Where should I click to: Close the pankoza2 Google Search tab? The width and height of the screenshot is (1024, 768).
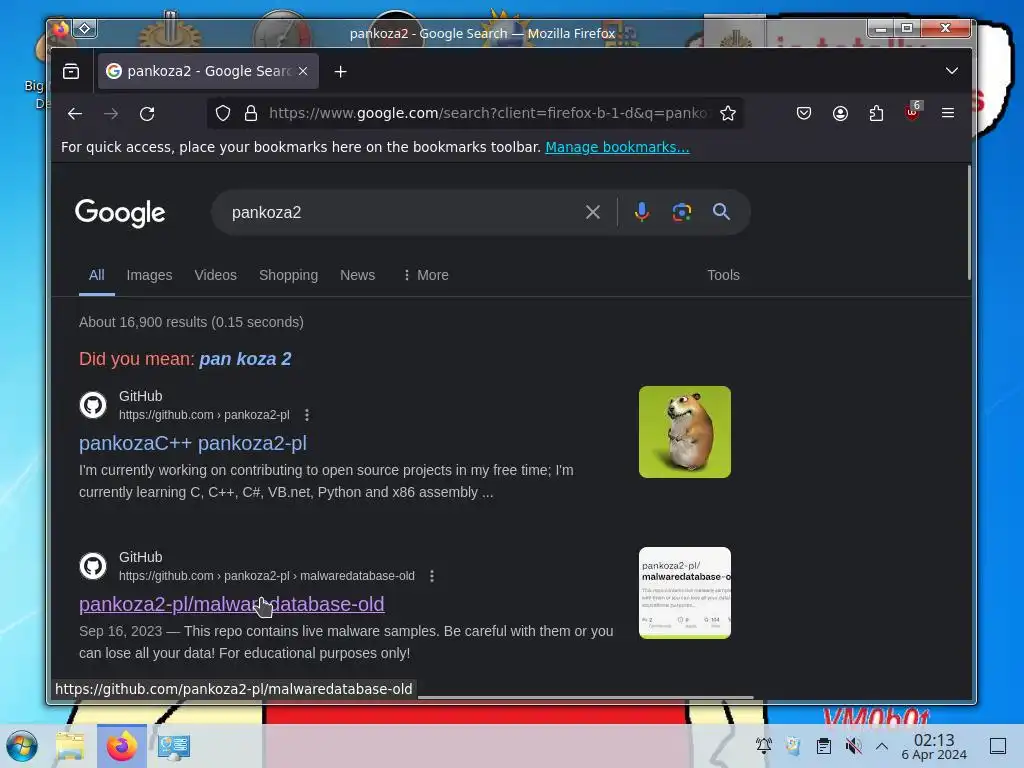(x=303, y=71)
